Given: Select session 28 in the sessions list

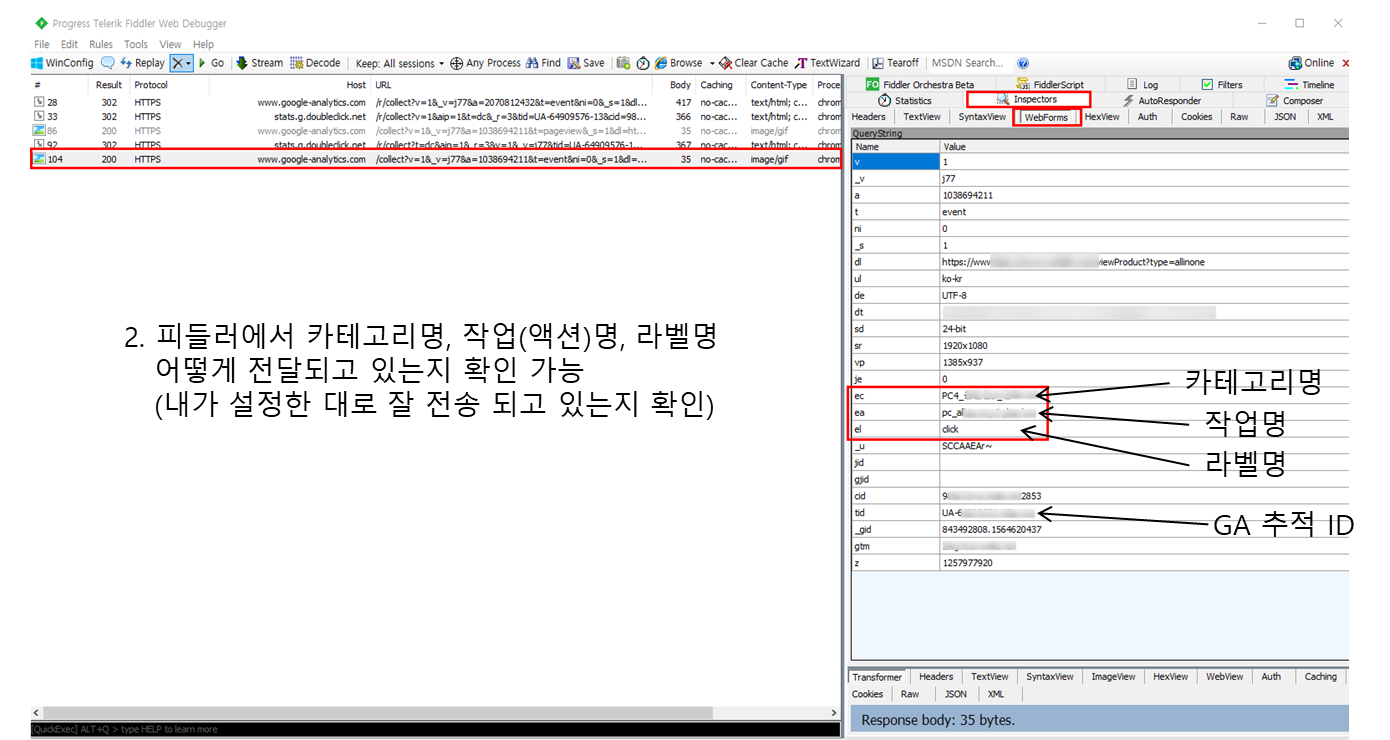Looking at the screenshot, I should [435, 103].
